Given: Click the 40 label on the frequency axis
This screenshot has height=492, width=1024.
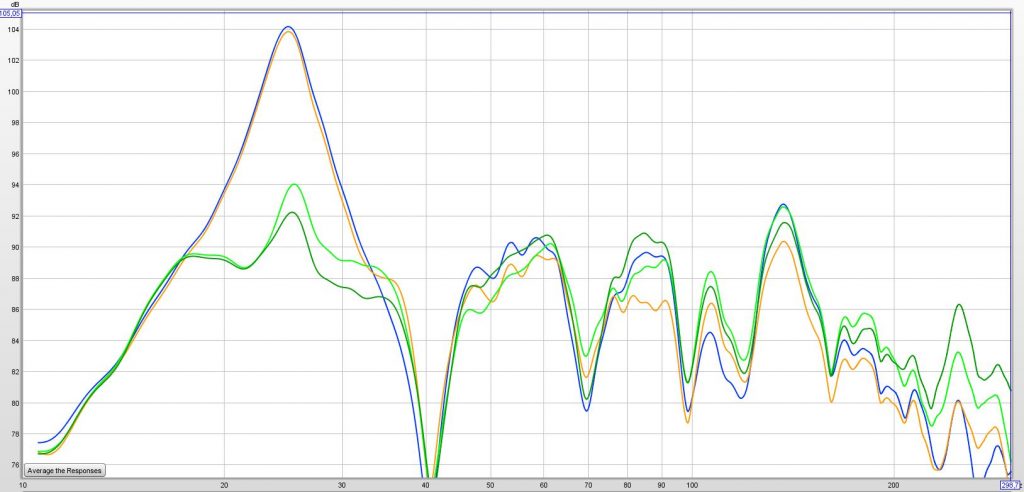Looking at the screenshot, I should click(426, 485).
